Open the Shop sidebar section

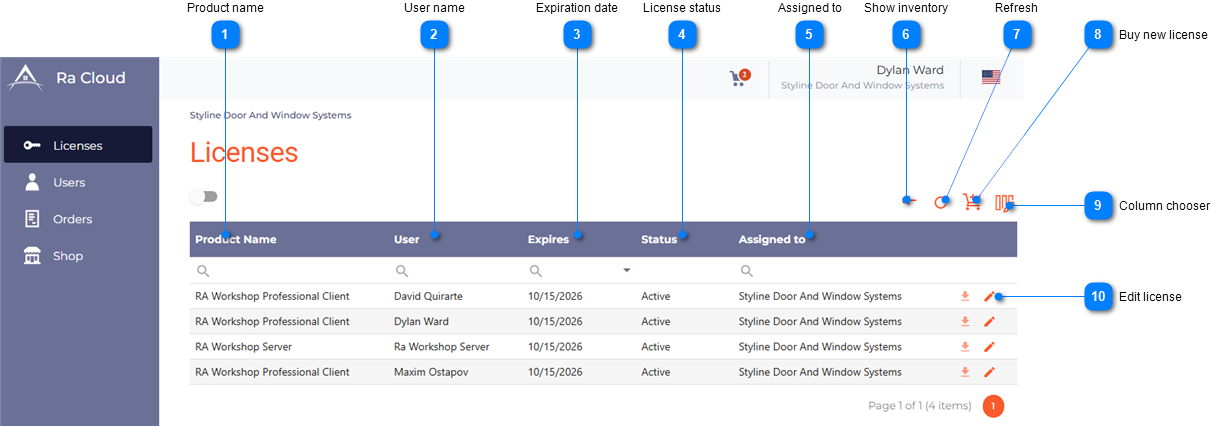pos(68,256)
